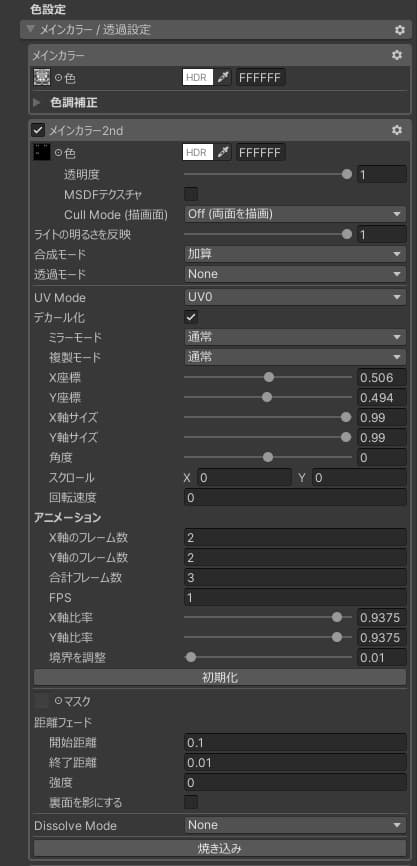
Task: Click the X軸サイズ slider handle
Action: 346,417
